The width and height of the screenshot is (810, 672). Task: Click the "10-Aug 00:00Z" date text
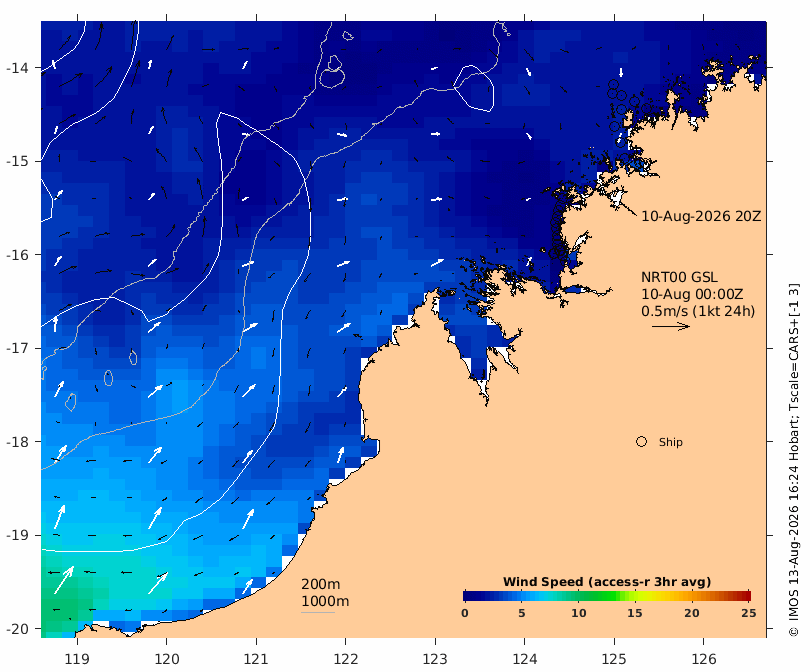pos(692,294)
